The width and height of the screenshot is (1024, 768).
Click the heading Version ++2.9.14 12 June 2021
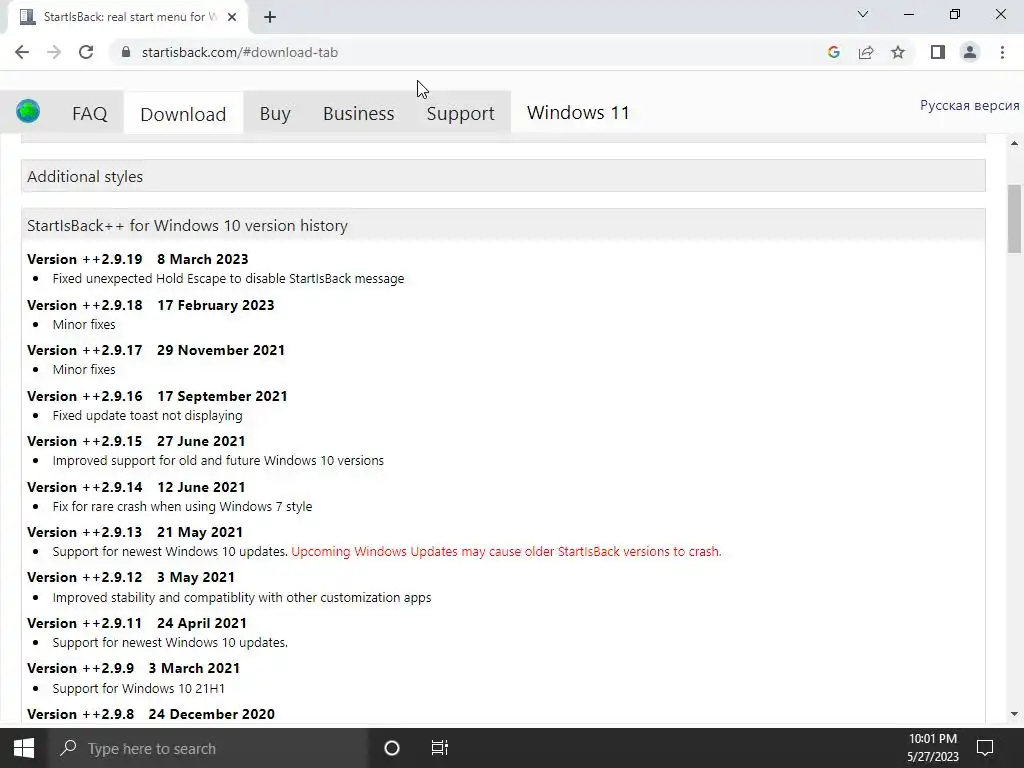136,487
